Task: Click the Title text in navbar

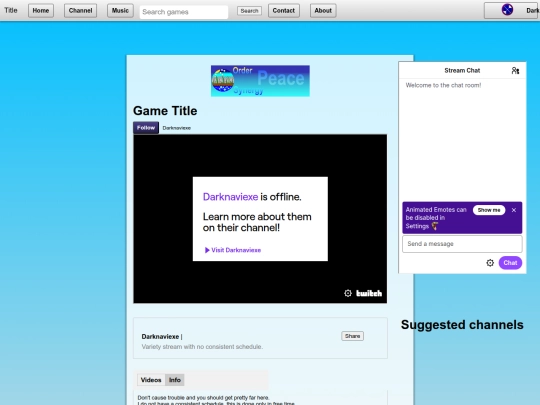Action: [11, 10]
